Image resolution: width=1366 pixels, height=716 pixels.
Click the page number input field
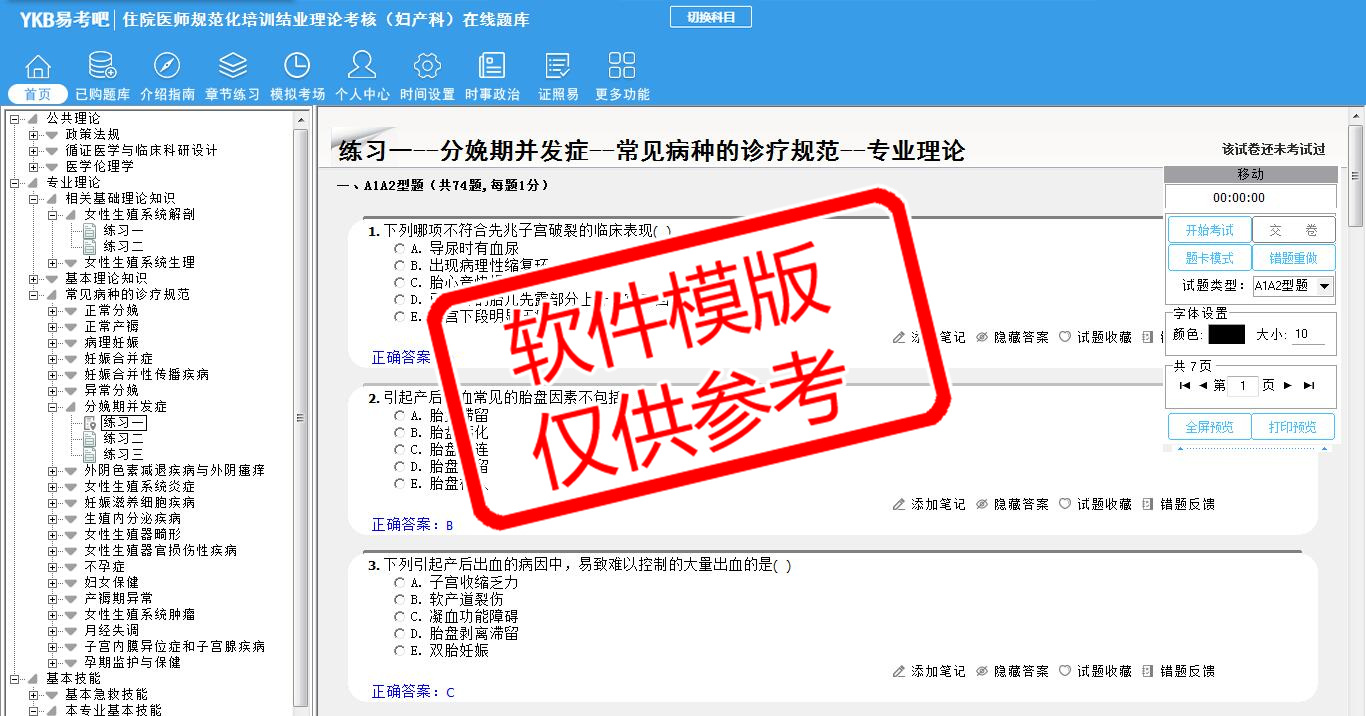(1242, 386)
